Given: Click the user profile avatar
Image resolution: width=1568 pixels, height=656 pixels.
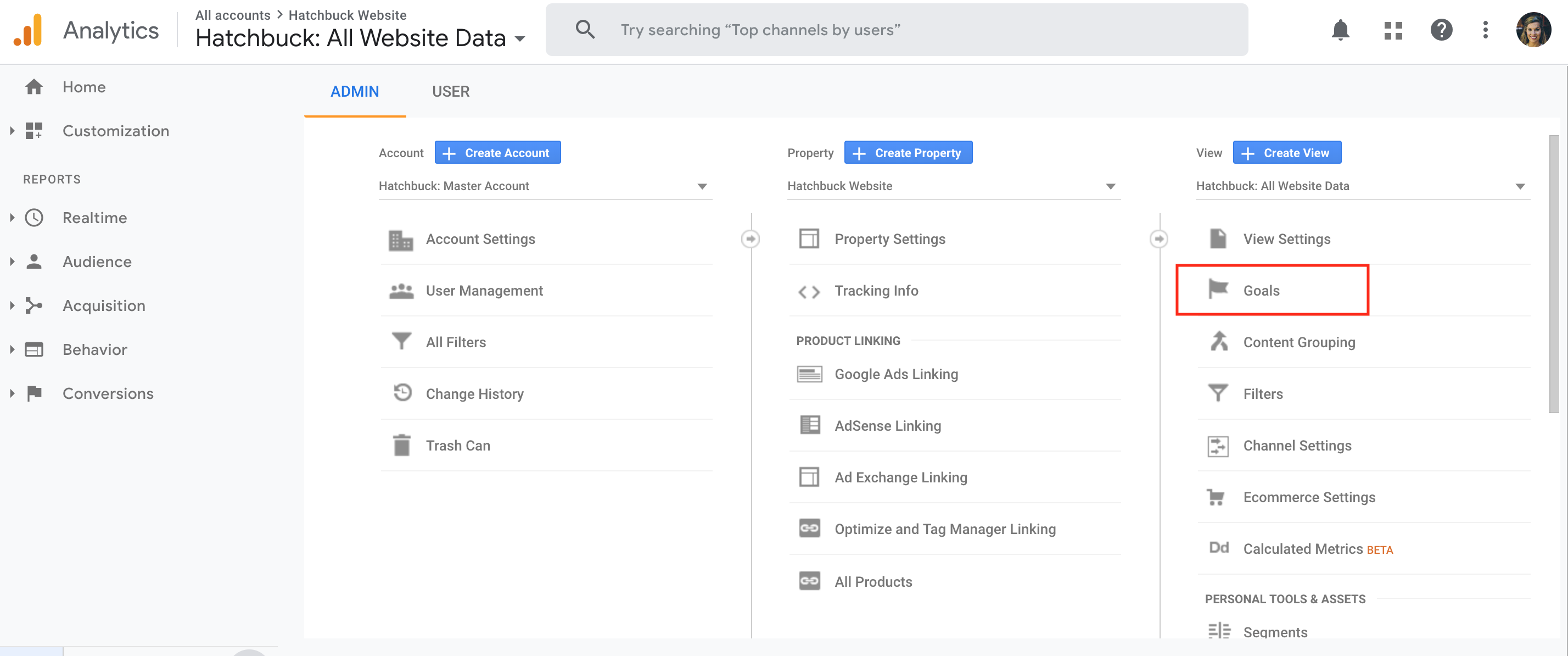Looking at the screenshot, I should [1533, 30].
